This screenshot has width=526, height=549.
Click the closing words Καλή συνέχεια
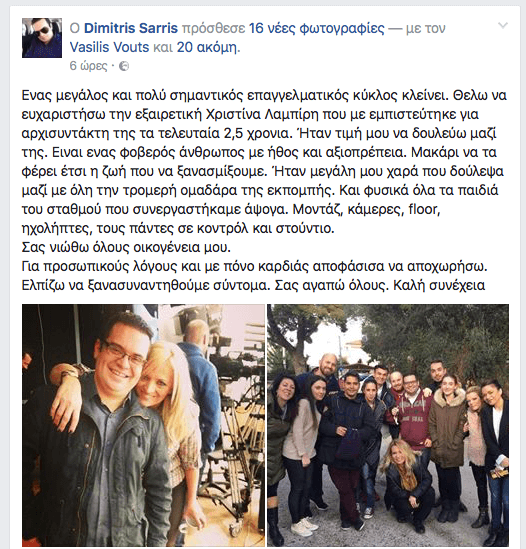tap(439, 285)
